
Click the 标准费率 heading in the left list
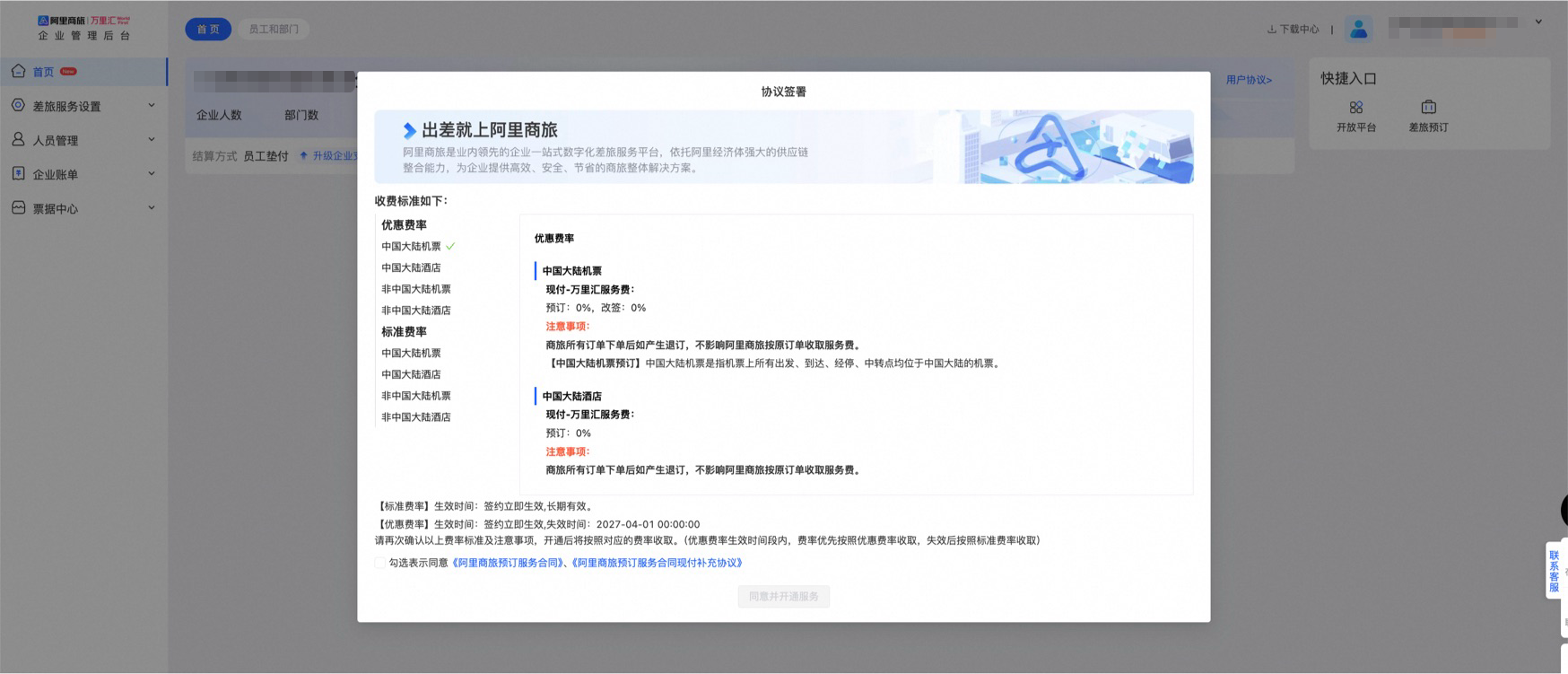click(404, 332)
